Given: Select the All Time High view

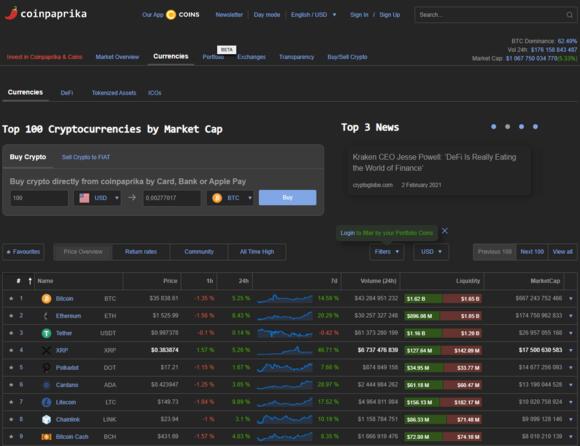Looking at the screenshot, I should (257, 252).
